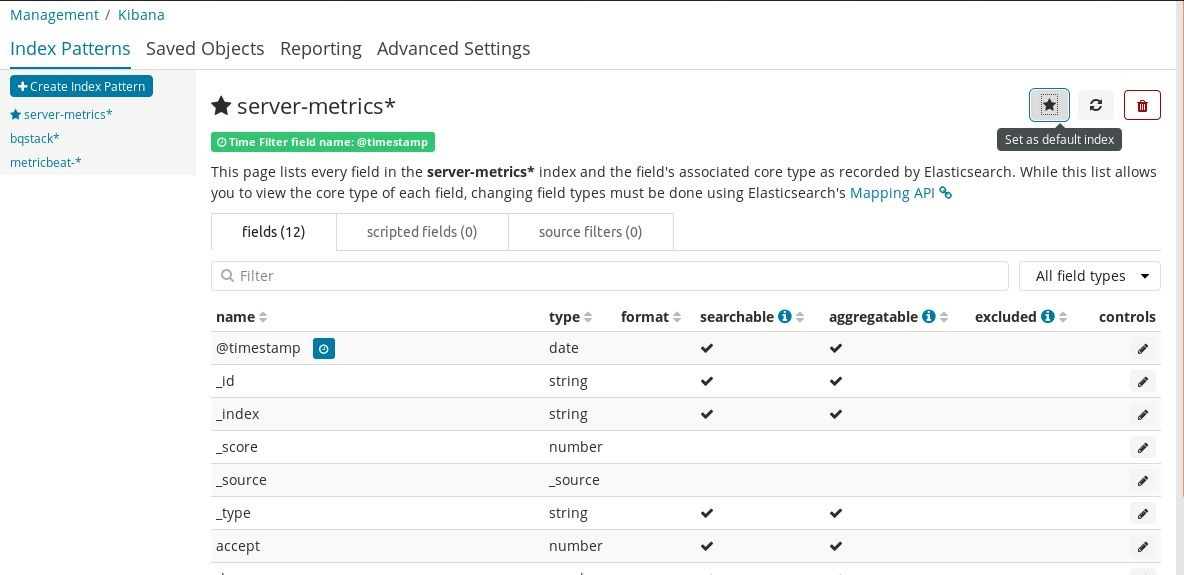The height and width of the screenshot is (575, 1184).
Task: Click the refresh field list icon
Action: pos(1096,104)
